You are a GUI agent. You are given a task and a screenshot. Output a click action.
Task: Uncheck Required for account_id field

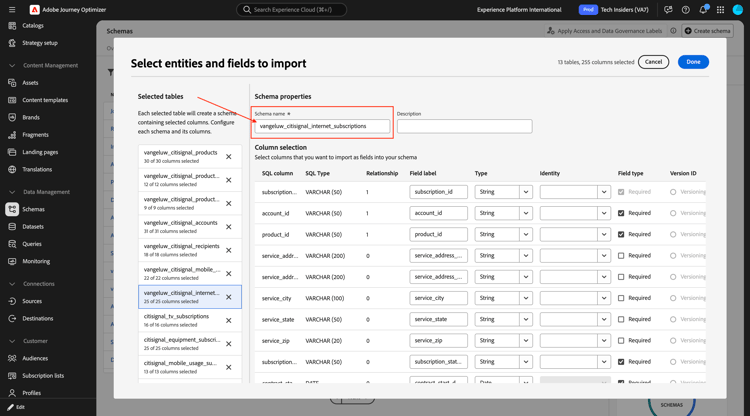(x=621, y=213)
